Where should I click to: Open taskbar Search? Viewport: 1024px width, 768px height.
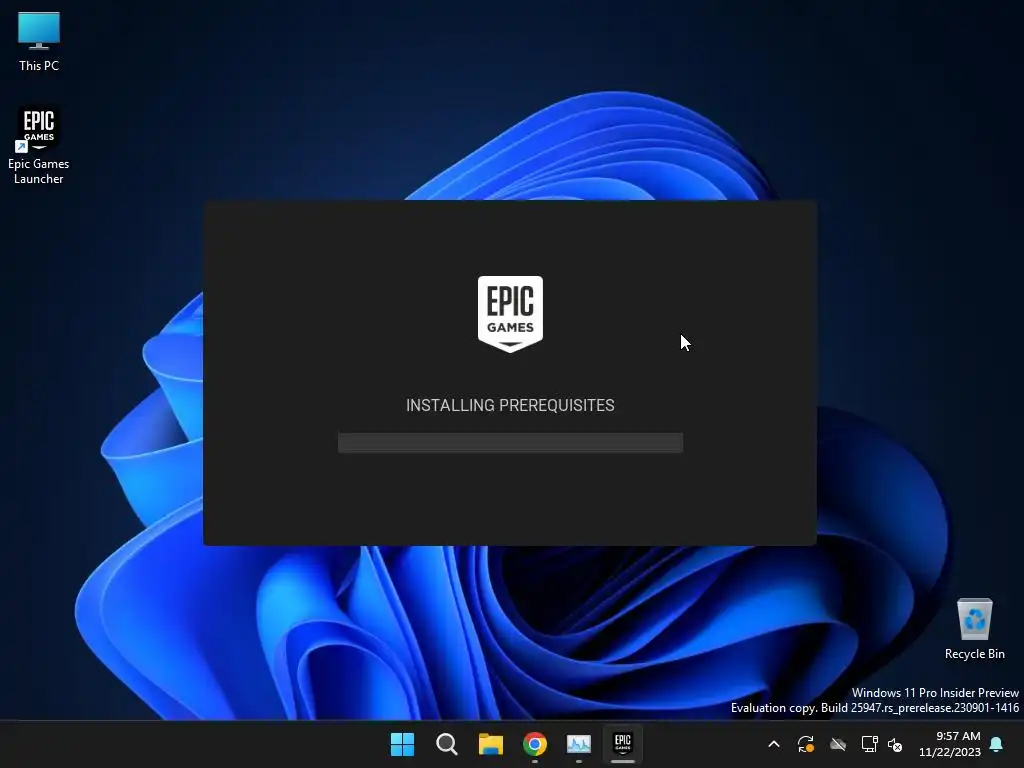tap(447, 744)
